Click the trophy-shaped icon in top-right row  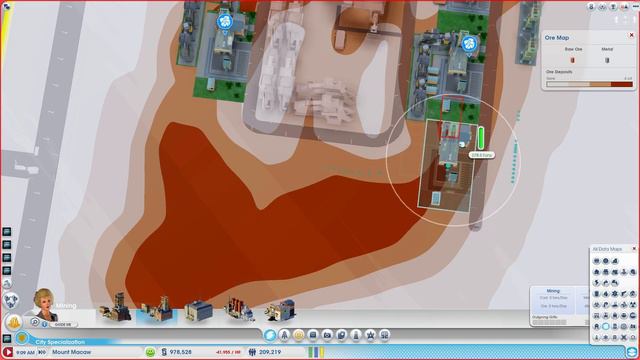(613, 7)
